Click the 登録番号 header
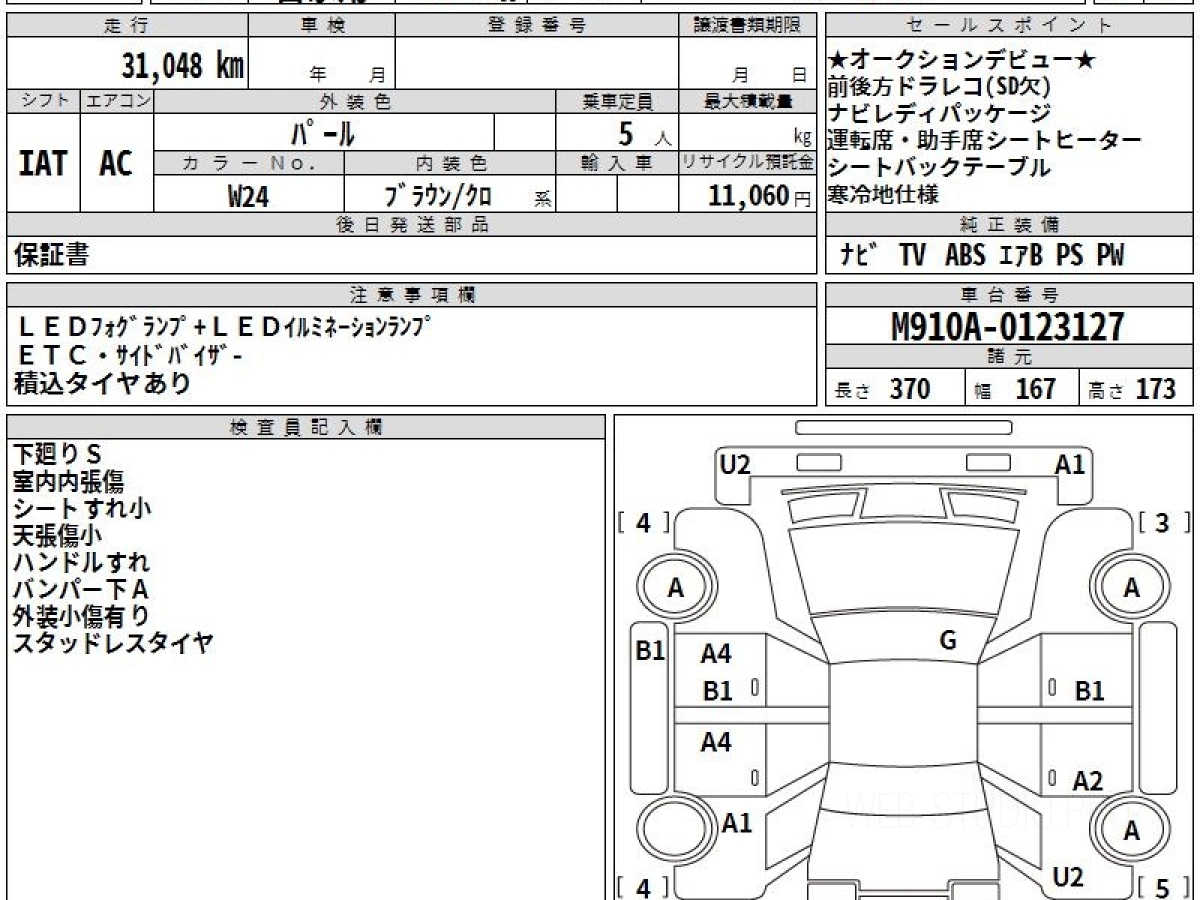 click(x=537, y=26)
